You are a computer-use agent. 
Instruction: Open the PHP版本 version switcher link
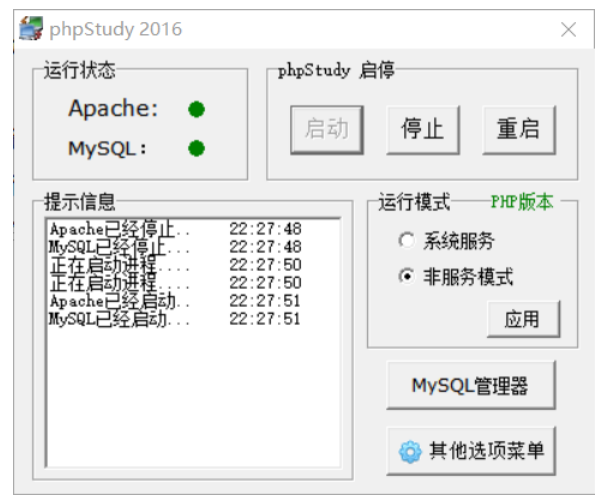coord(522,202)
